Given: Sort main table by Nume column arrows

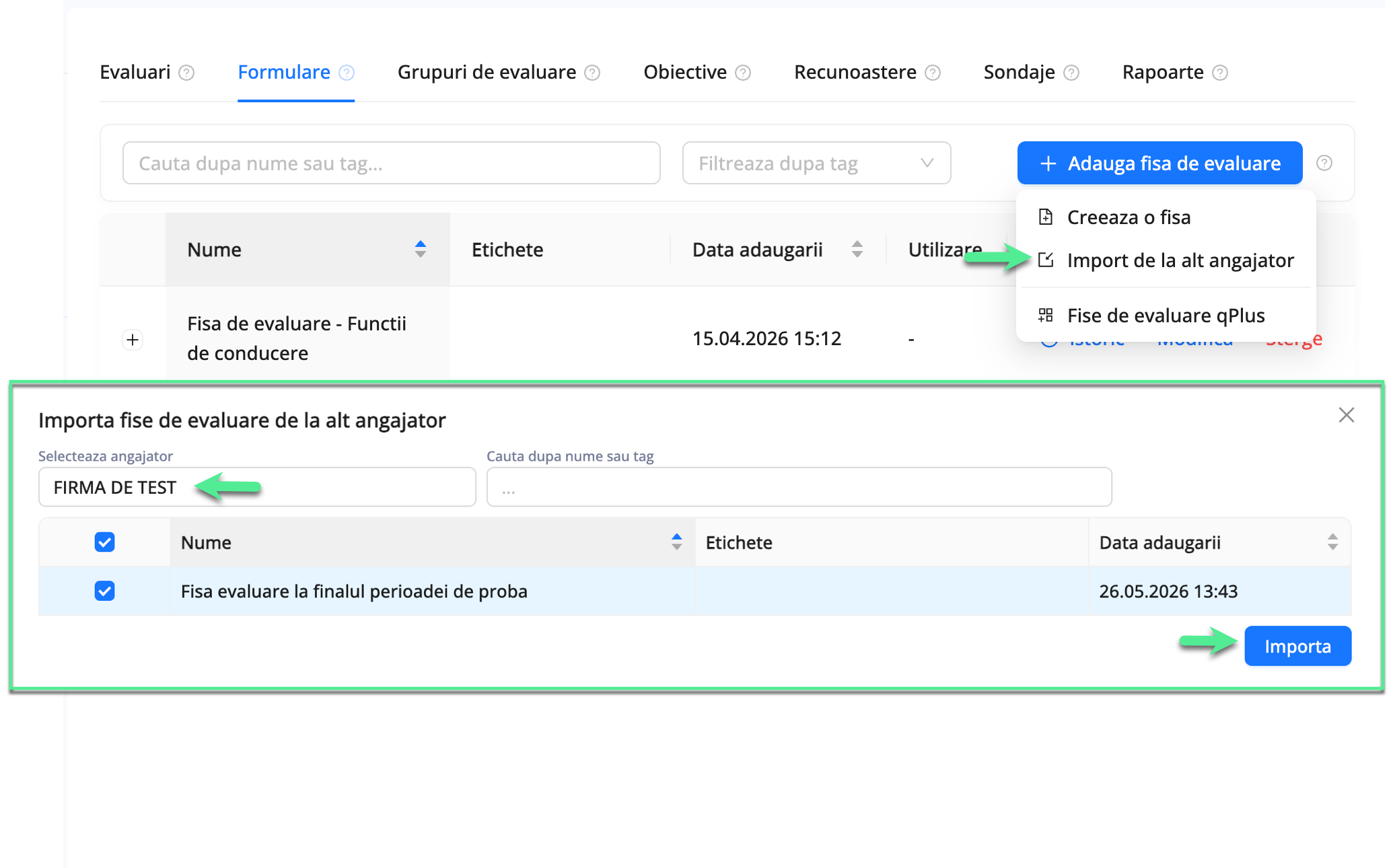Looking at the screenshot, I should tap(421, 249).
